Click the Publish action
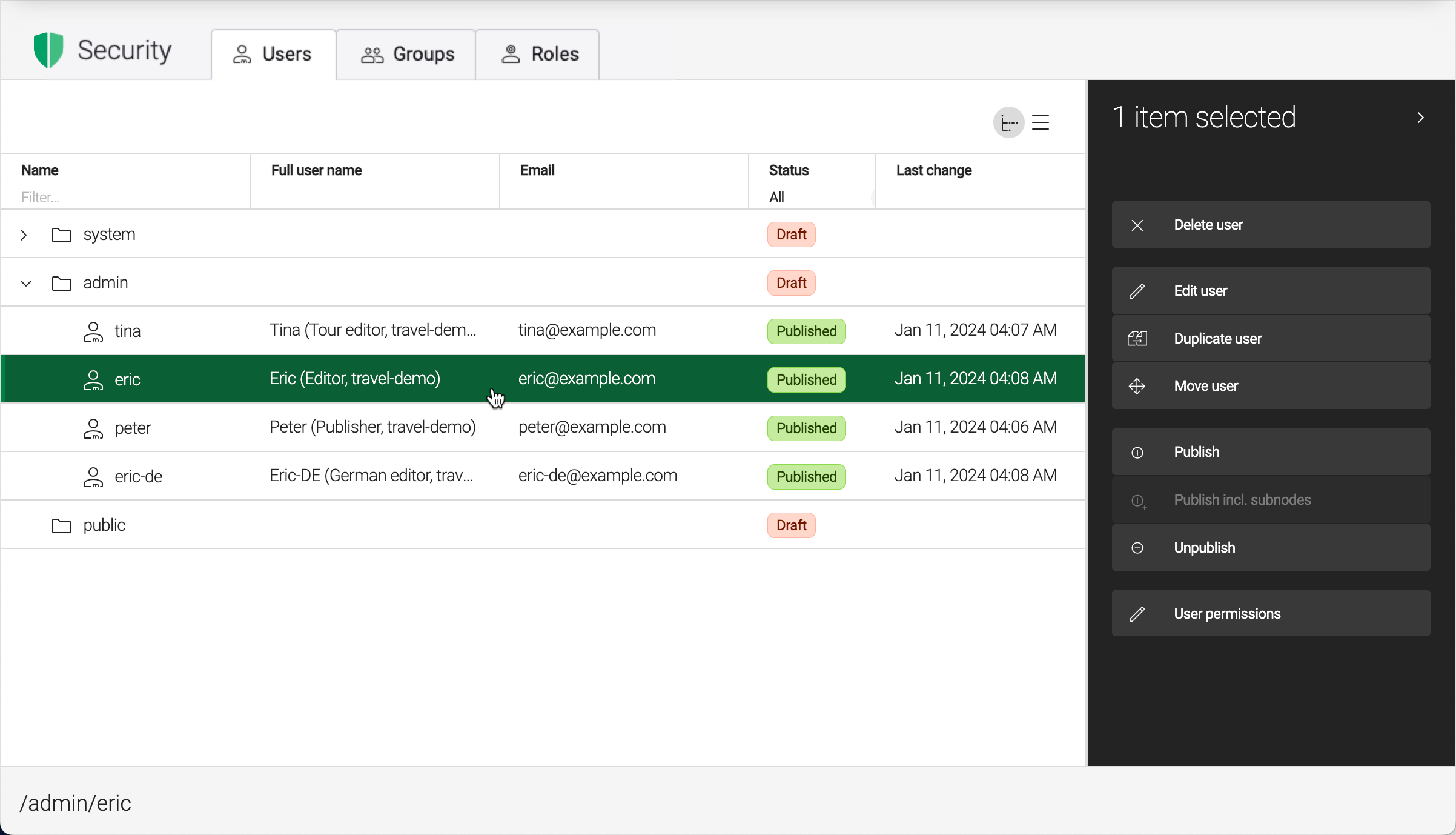Screen dimensions: 1456x835 (1270, 452)
